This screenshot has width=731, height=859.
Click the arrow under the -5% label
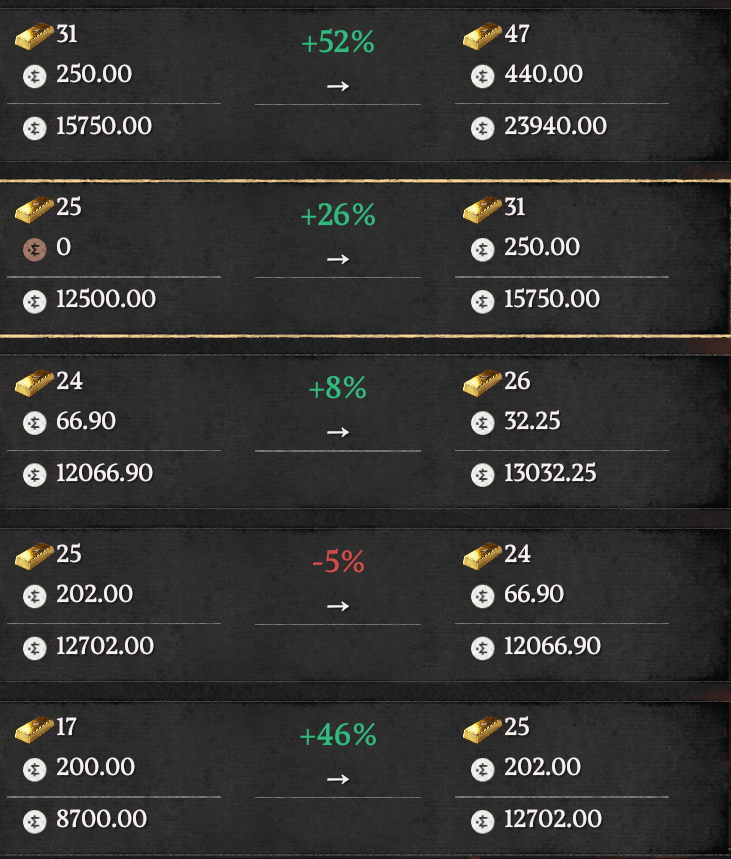[x=338, y=605]
